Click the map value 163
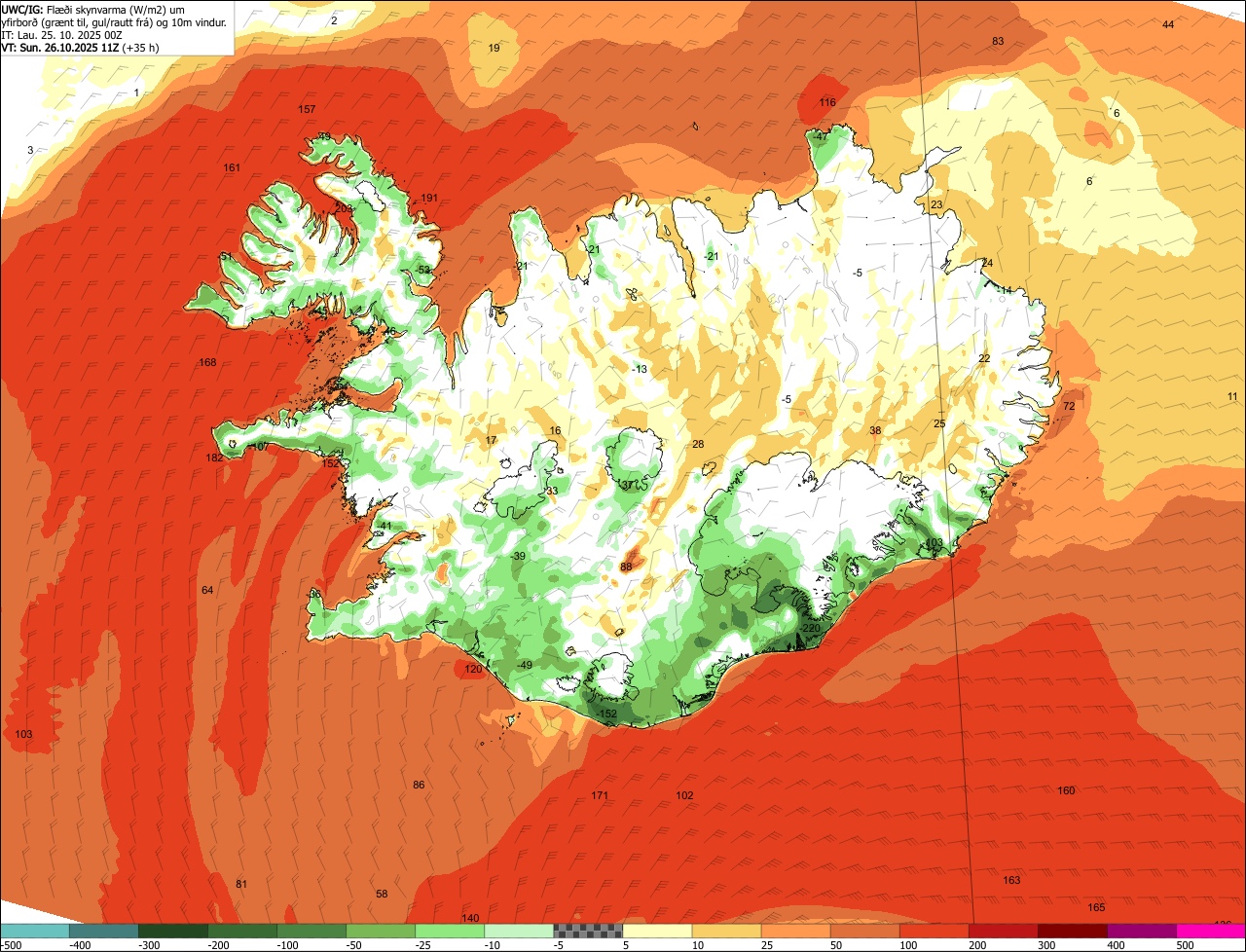This screenshot has height=952, width=1246. coord(1011,880)
